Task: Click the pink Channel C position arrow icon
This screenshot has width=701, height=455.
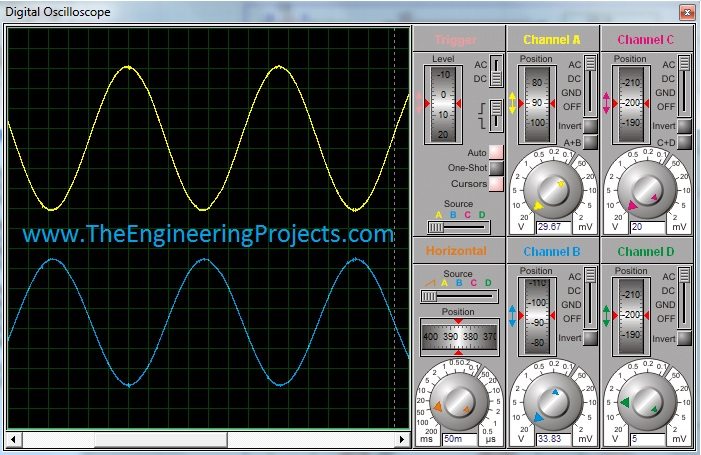Action: [606, 103]
